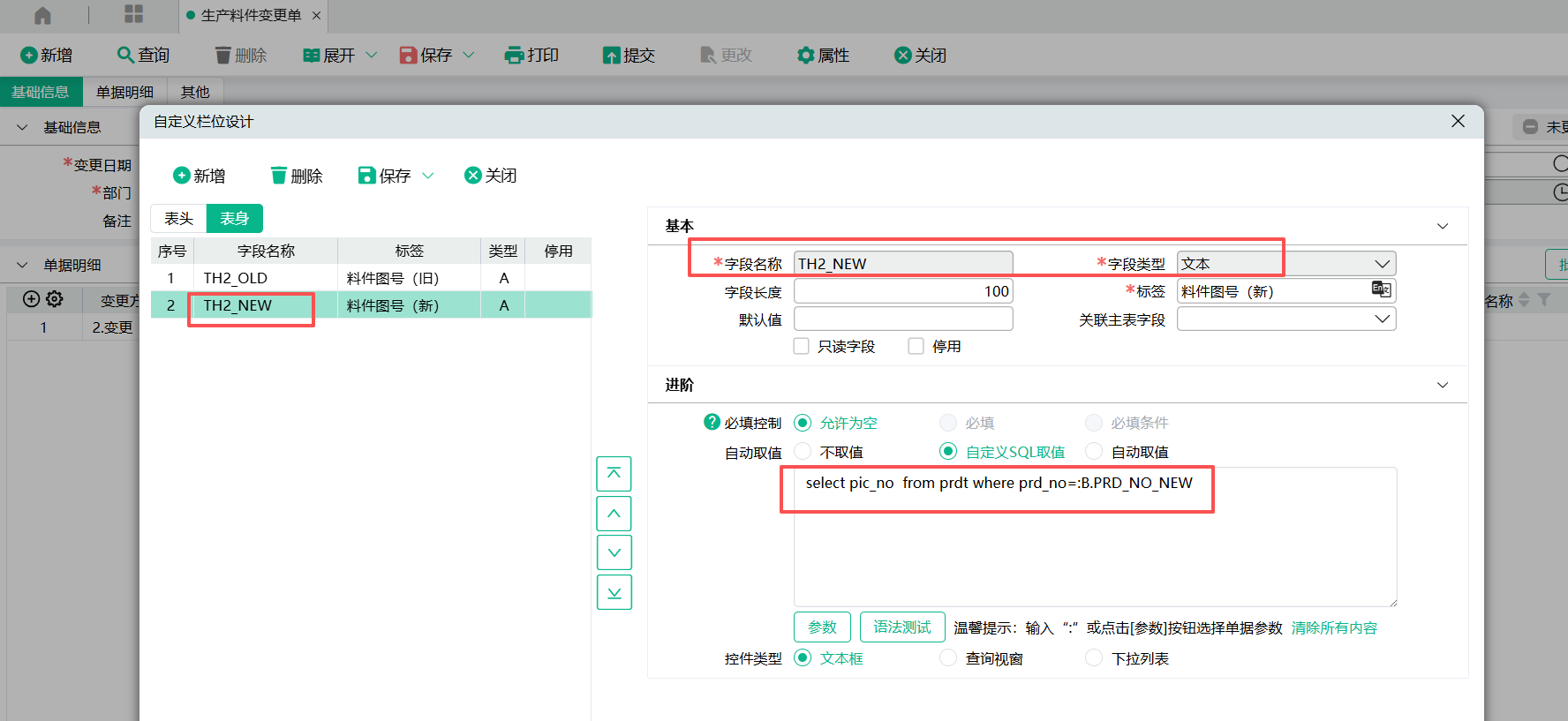Click the 必填控制 help question icon
1568x721 pixels.
point(712,423)
